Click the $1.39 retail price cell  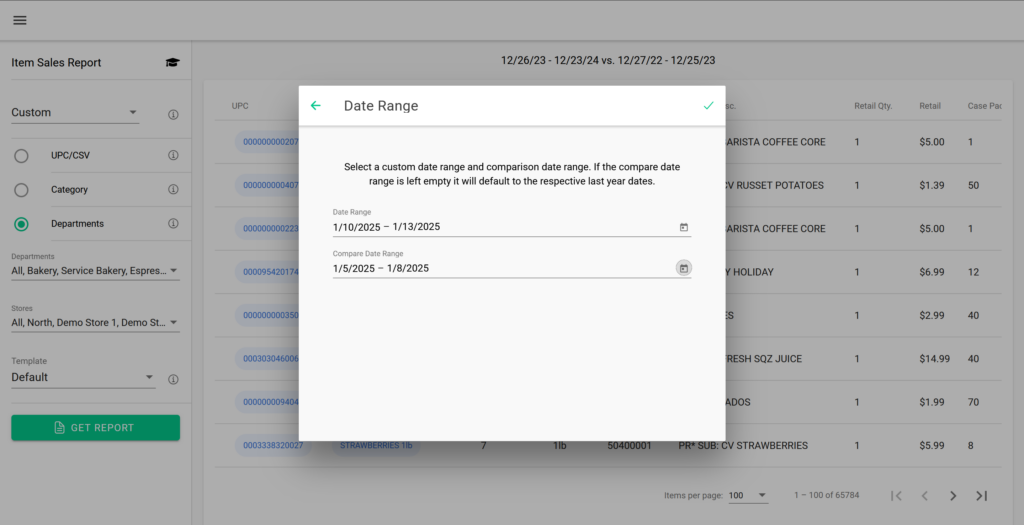coord(932,185)
